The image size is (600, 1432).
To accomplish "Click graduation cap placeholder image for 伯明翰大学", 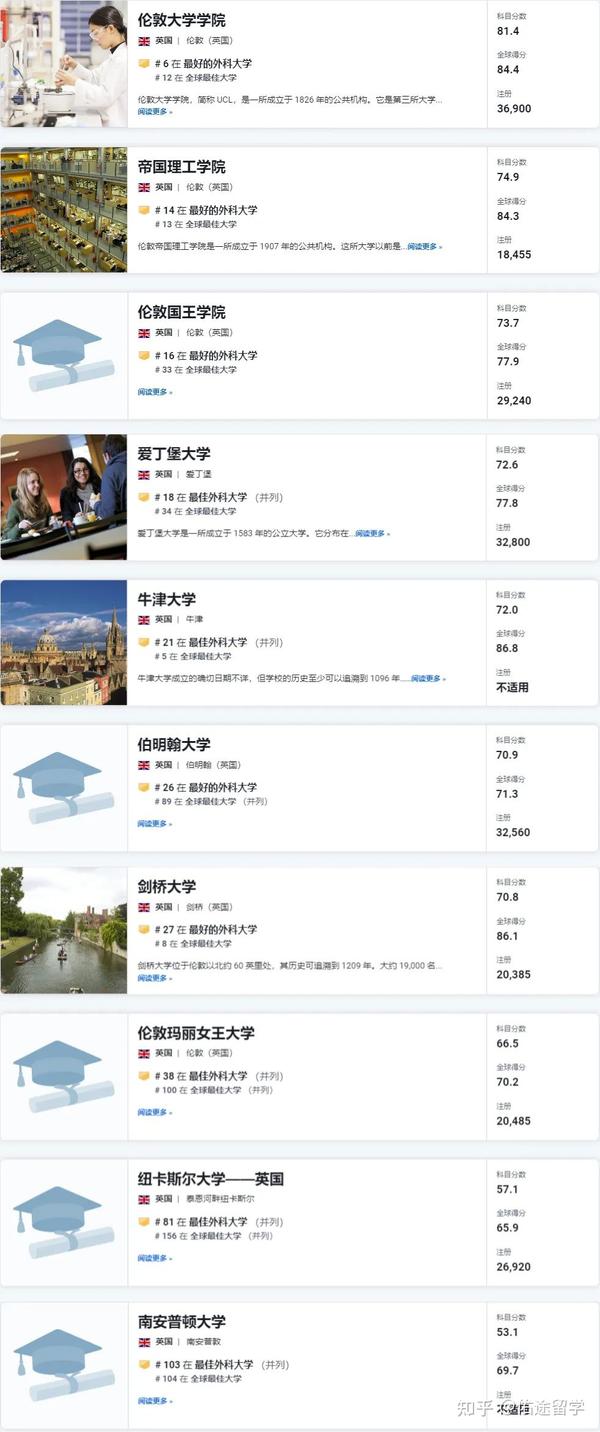I will pos(64,788).
